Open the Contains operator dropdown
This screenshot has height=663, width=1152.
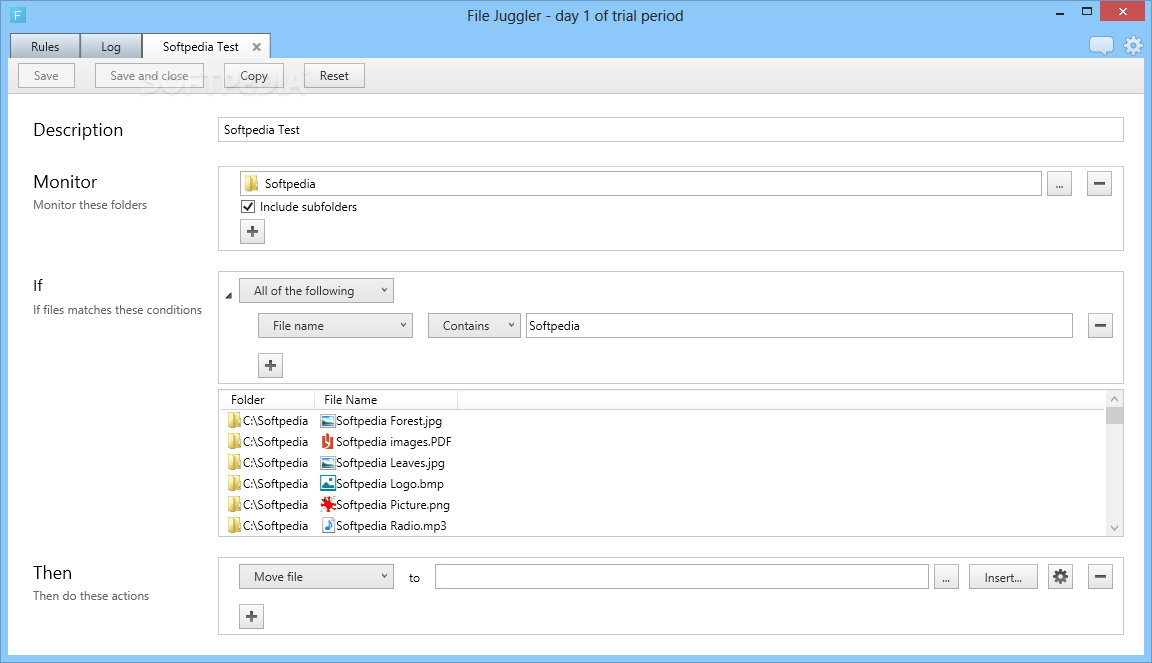pyautogui.click(x=474, y=326)
